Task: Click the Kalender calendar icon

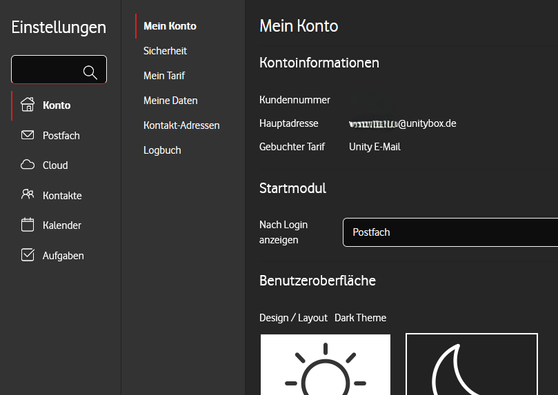Action: [27, 225]
